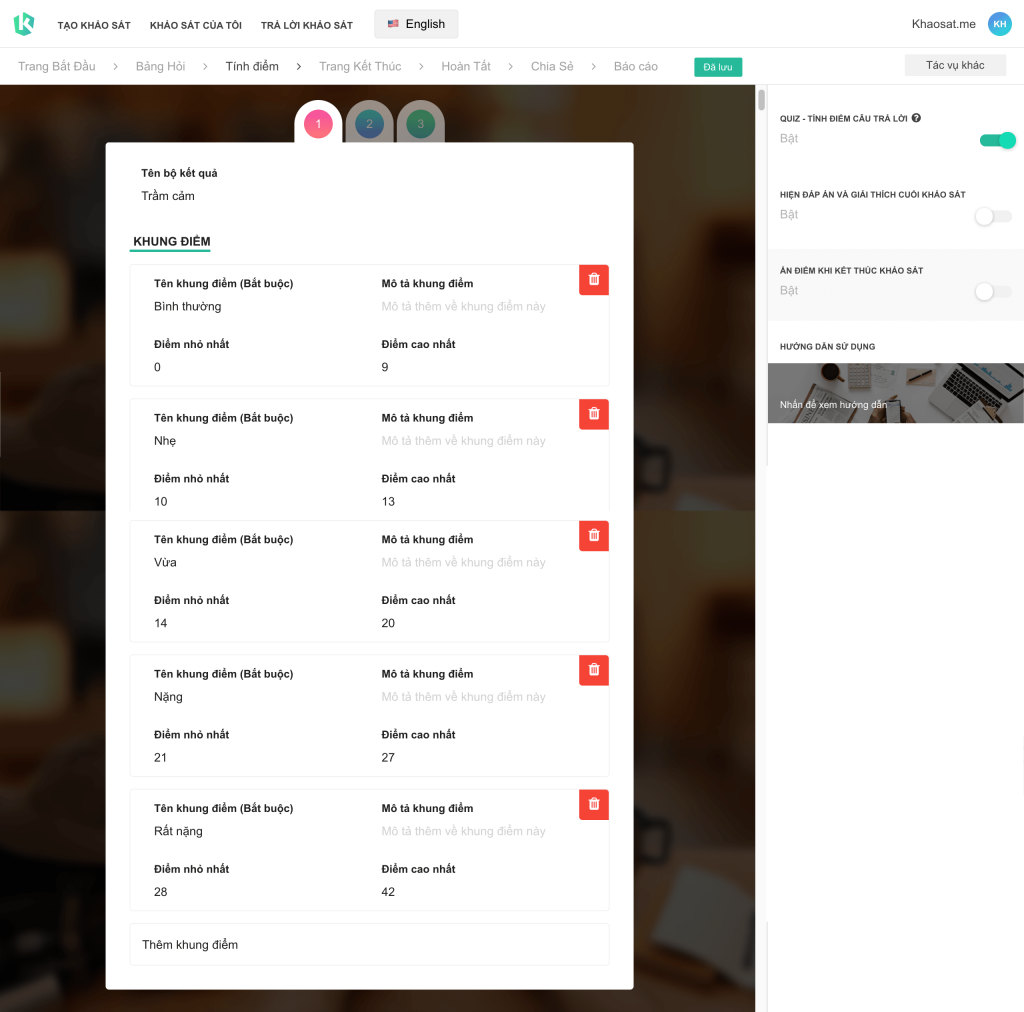Click the help icon beside Quiz title
This screenshot has width=1024, height=1012.
(916, 118)
